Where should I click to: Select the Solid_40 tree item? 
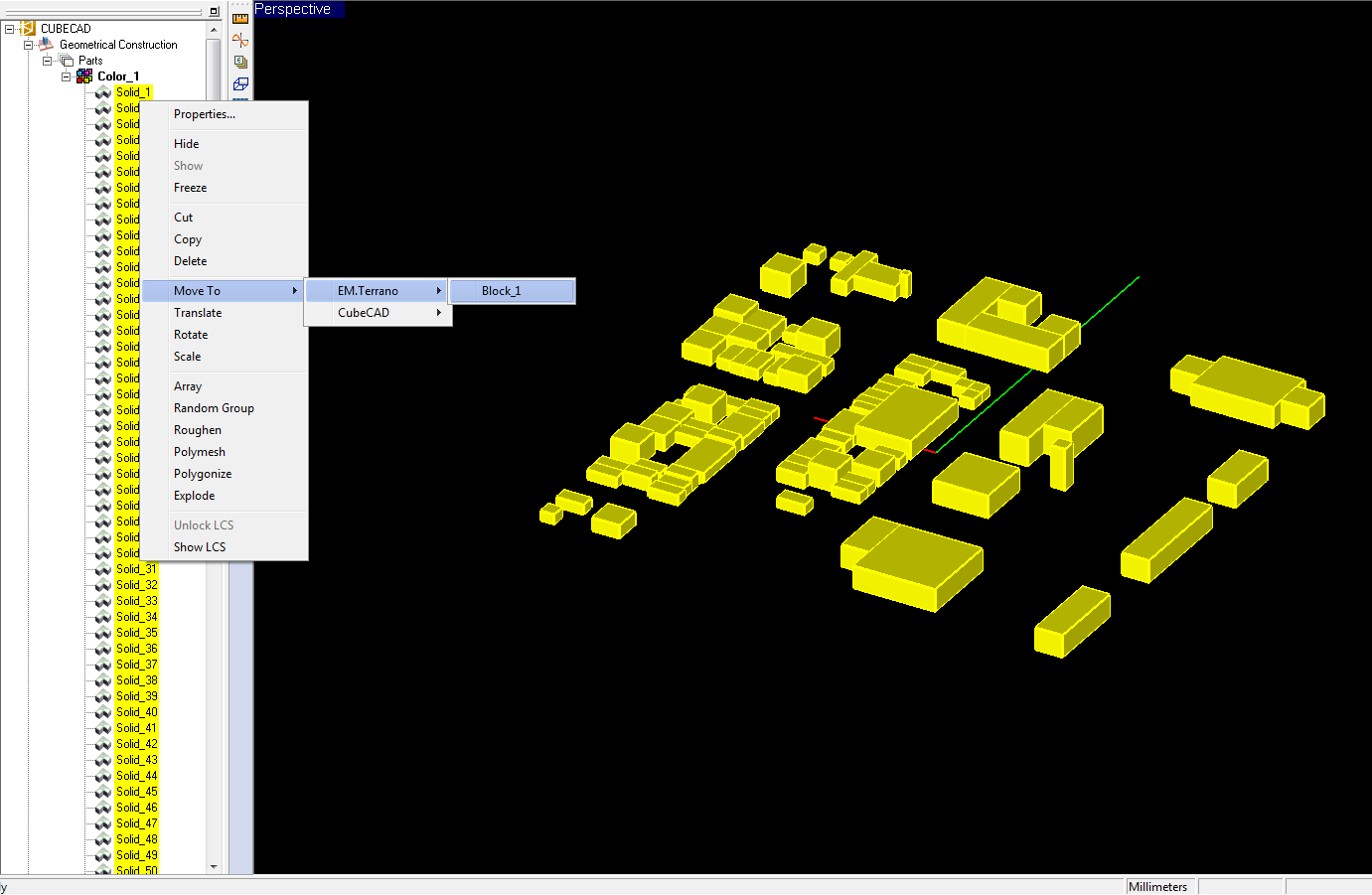pyautogui.click(x=136, y=712)
